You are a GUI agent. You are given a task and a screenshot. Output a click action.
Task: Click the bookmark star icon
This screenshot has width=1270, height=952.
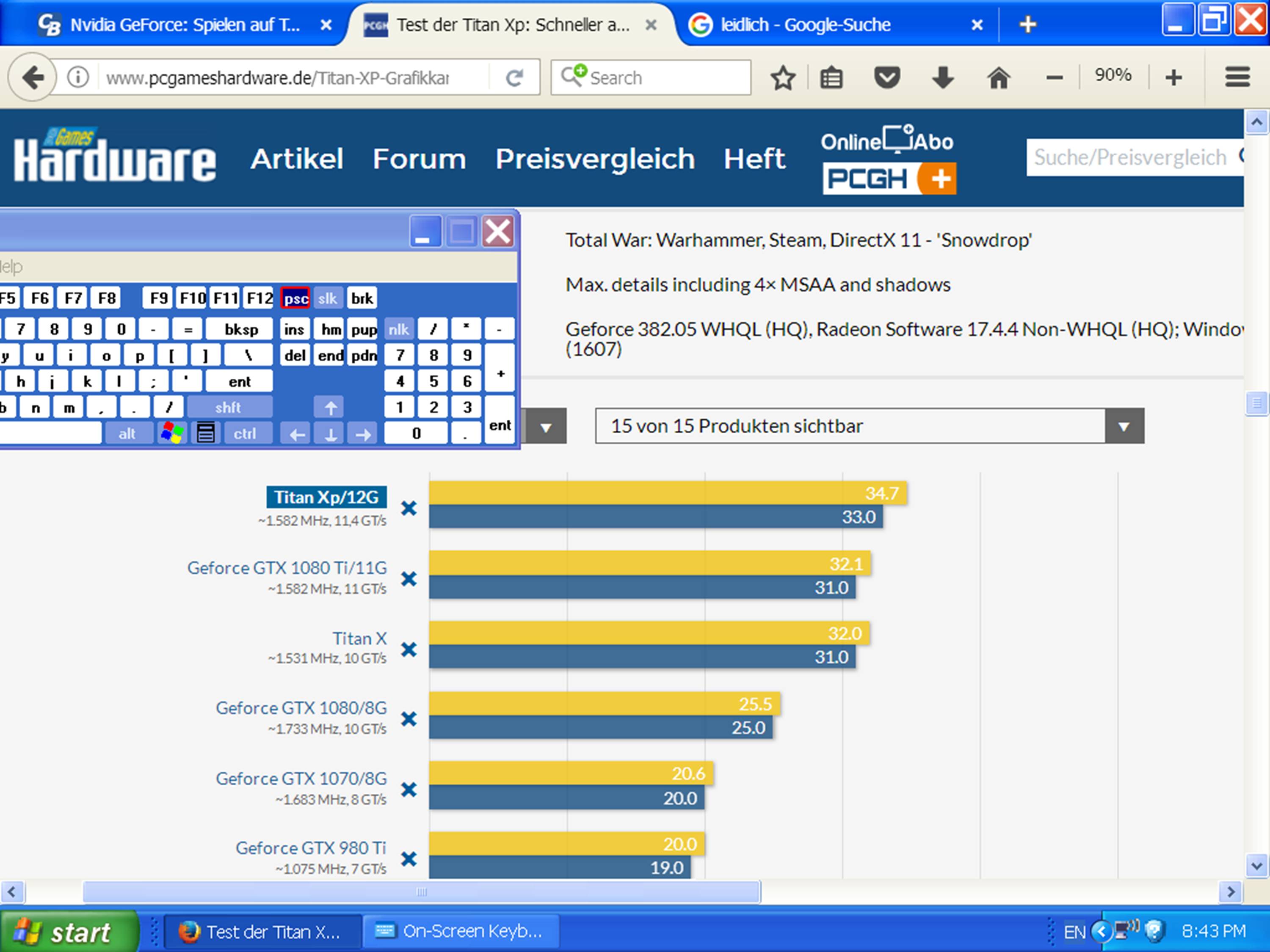[783, 77]
